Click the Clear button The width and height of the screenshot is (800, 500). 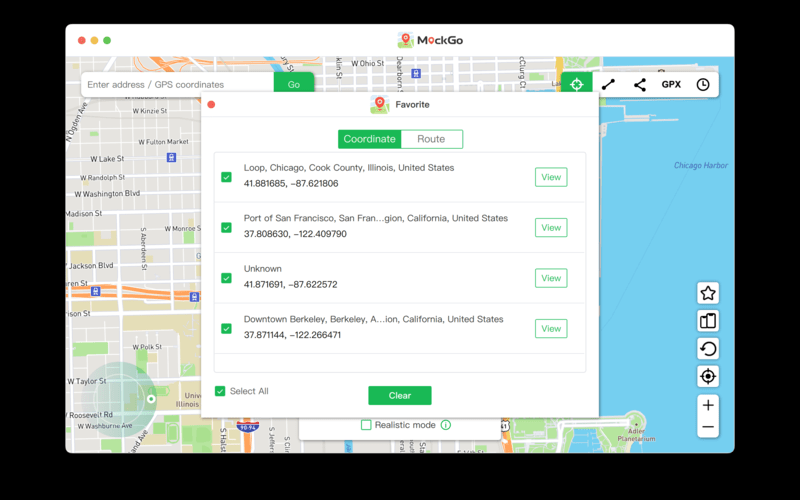400,395
